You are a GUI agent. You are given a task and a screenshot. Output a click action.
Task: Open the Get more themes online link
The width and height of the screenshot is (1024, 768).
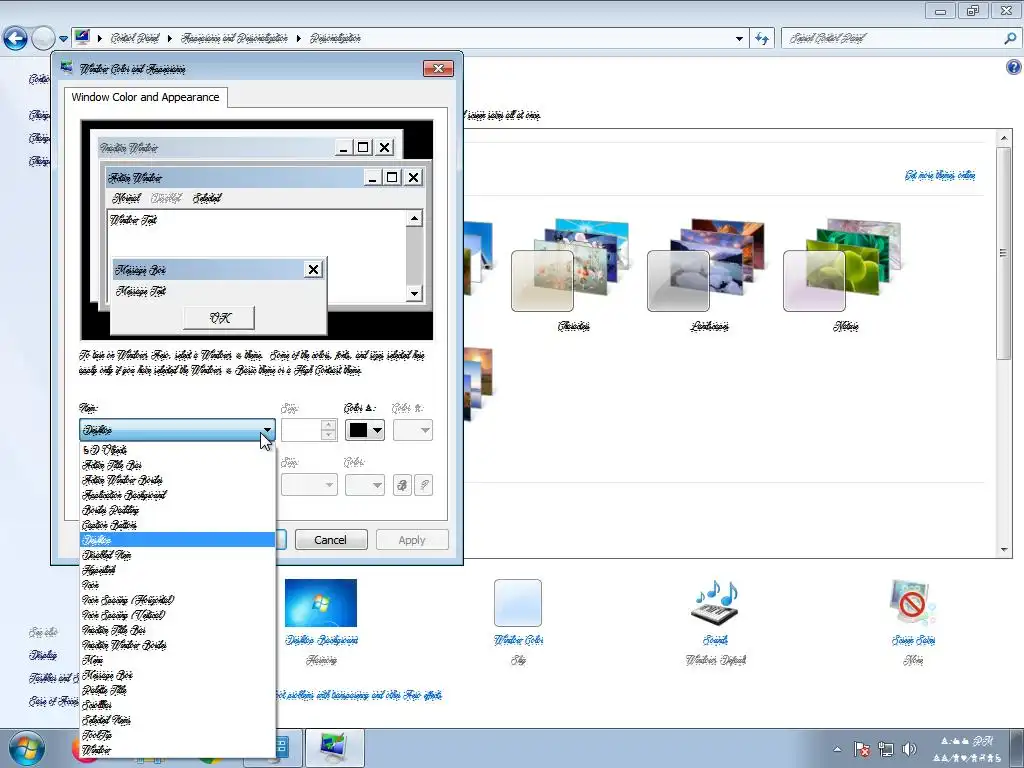tap(940, 175)
